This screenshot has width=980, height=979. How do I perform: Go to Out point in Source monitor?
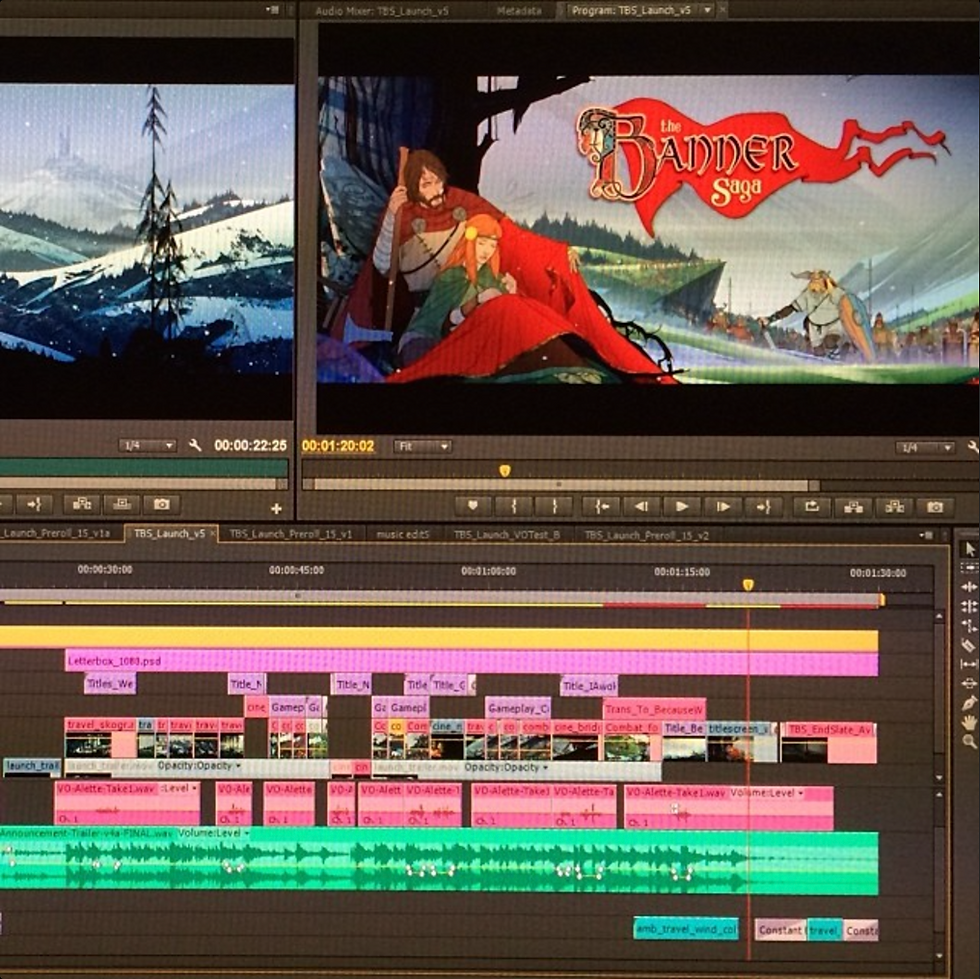[x=33, y=504]
